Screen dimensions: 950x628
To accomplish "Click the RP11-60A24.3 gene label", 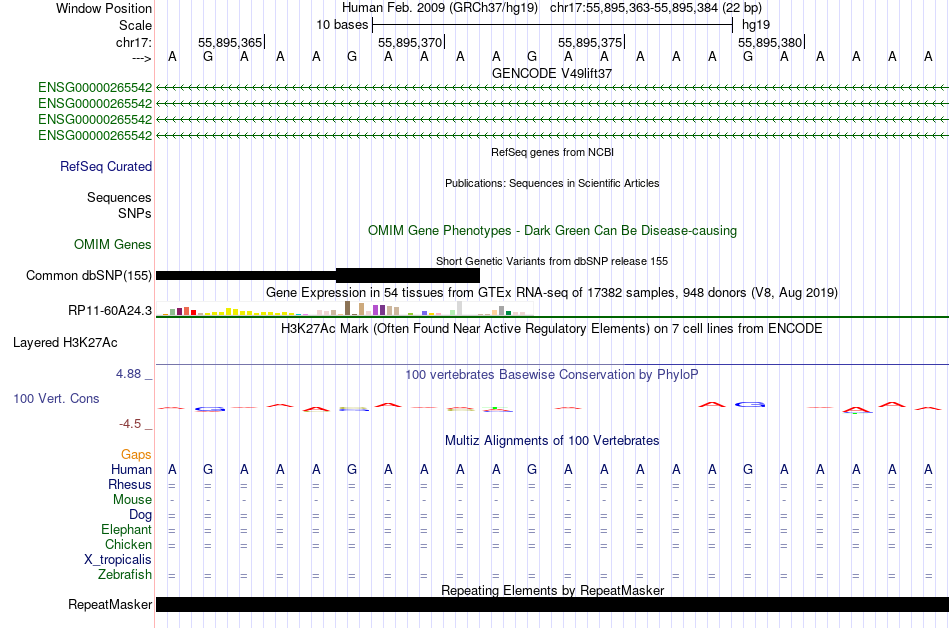I will [x=110, y=311].
